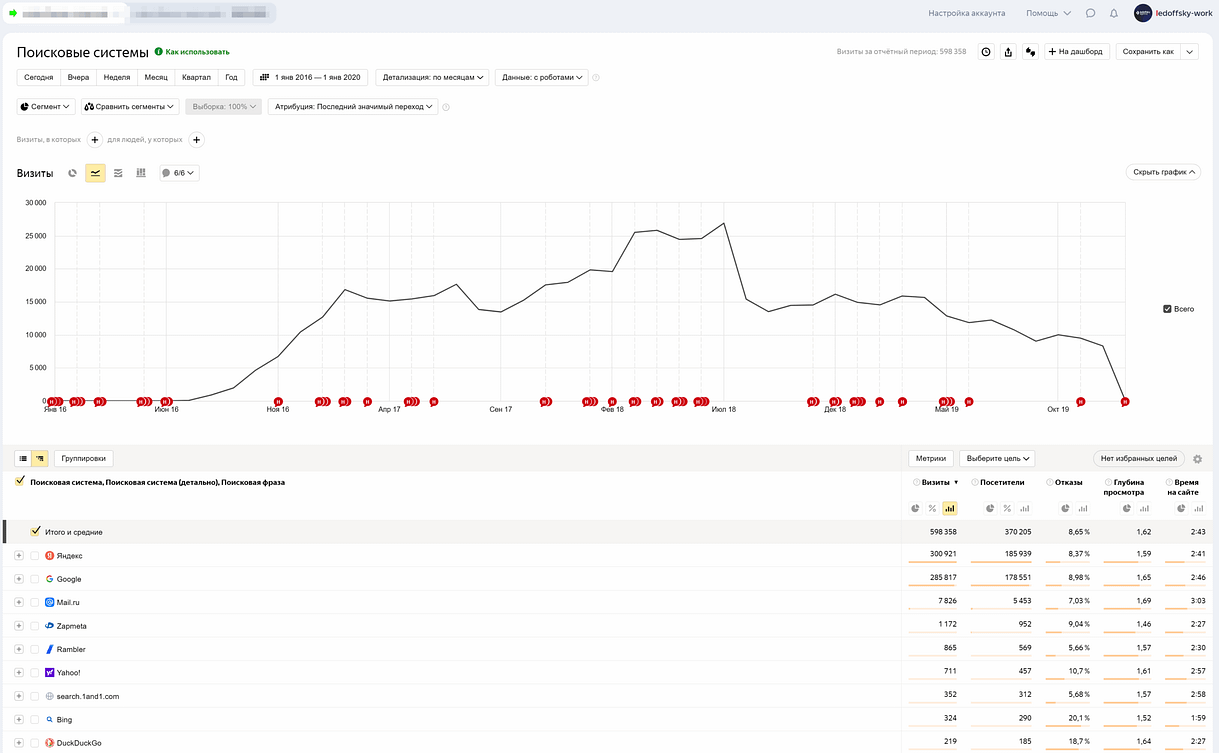The height and width of the screenshot is (753, 1219).
Task: Open the chat messages icon
Action: point(1091,14)
